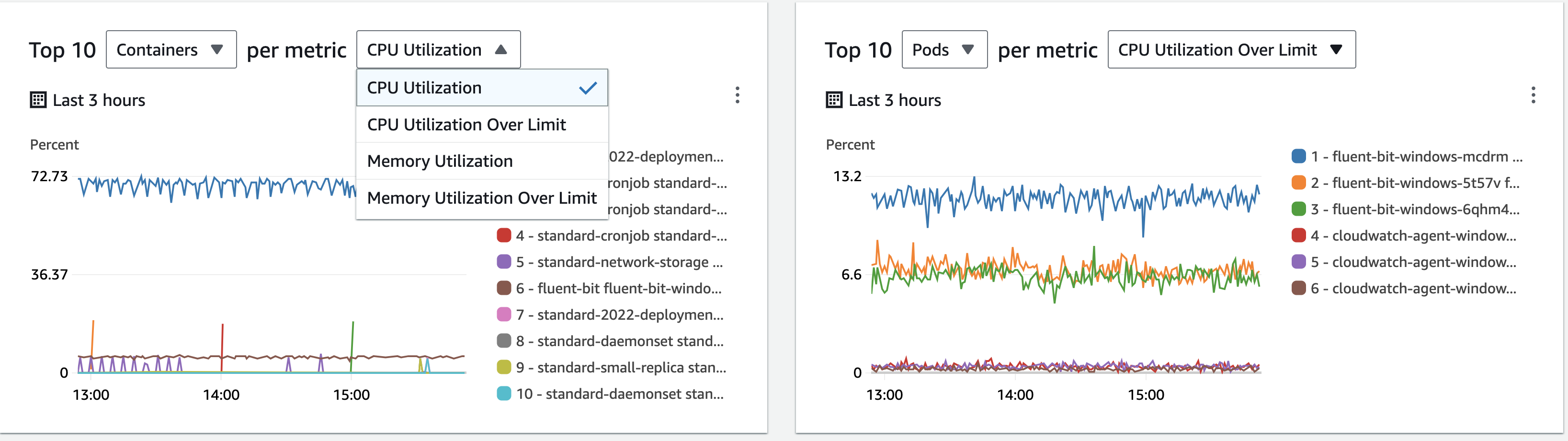
Task: Click Last 3 hours in left panel
Action: 99,100
